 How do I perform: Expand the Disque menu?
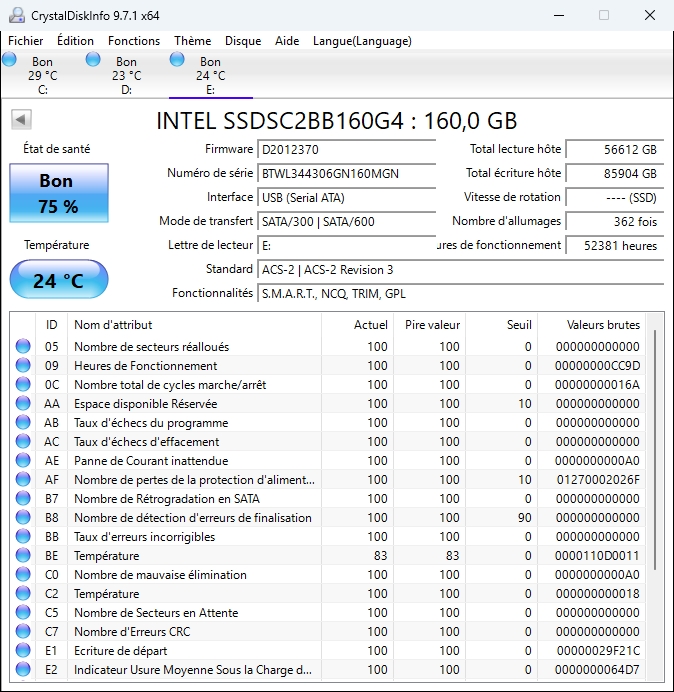coord(243,41)
